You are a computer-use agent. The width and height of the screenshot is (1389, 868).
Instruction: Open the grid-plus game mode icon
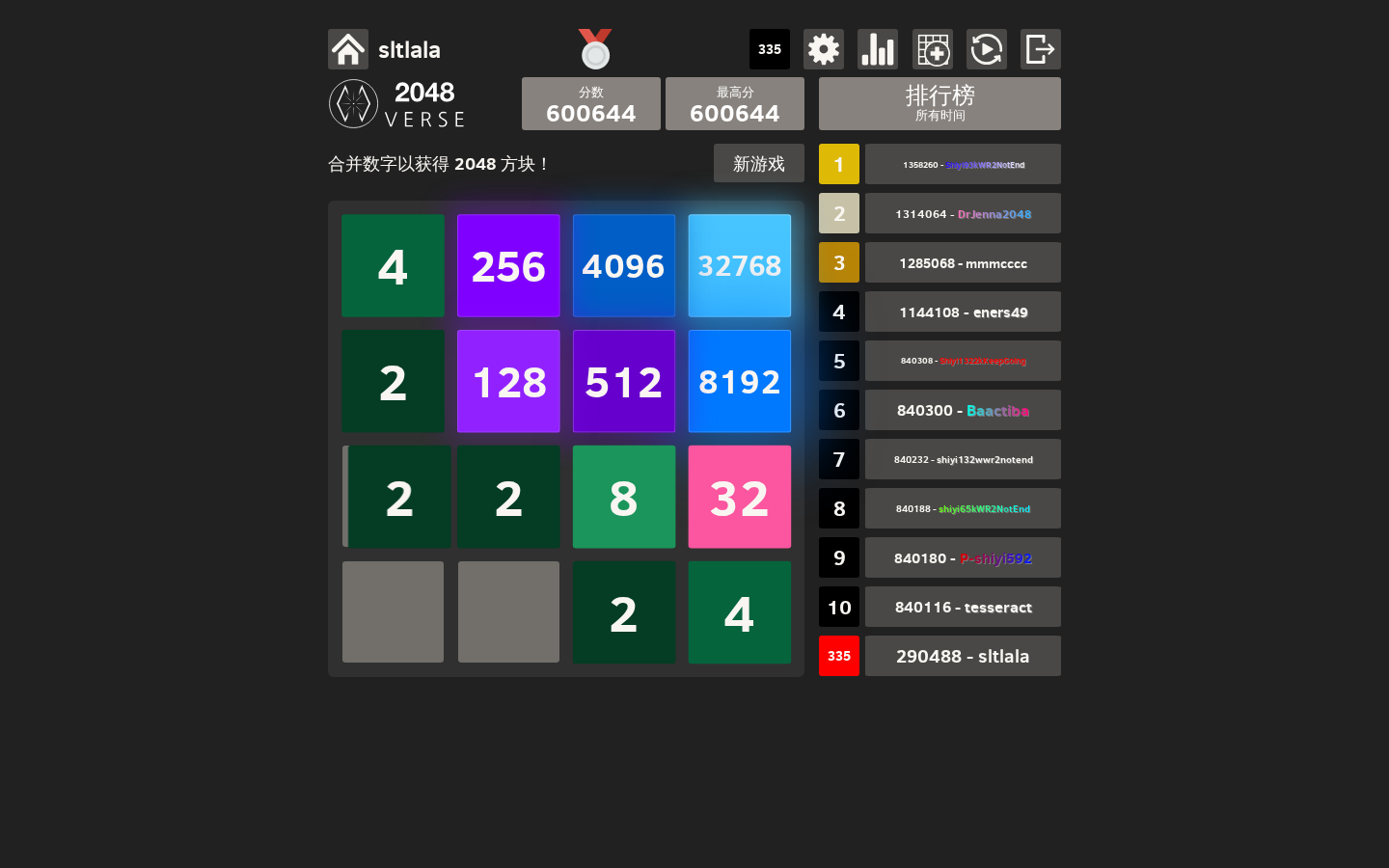click(x=933, y=49)
